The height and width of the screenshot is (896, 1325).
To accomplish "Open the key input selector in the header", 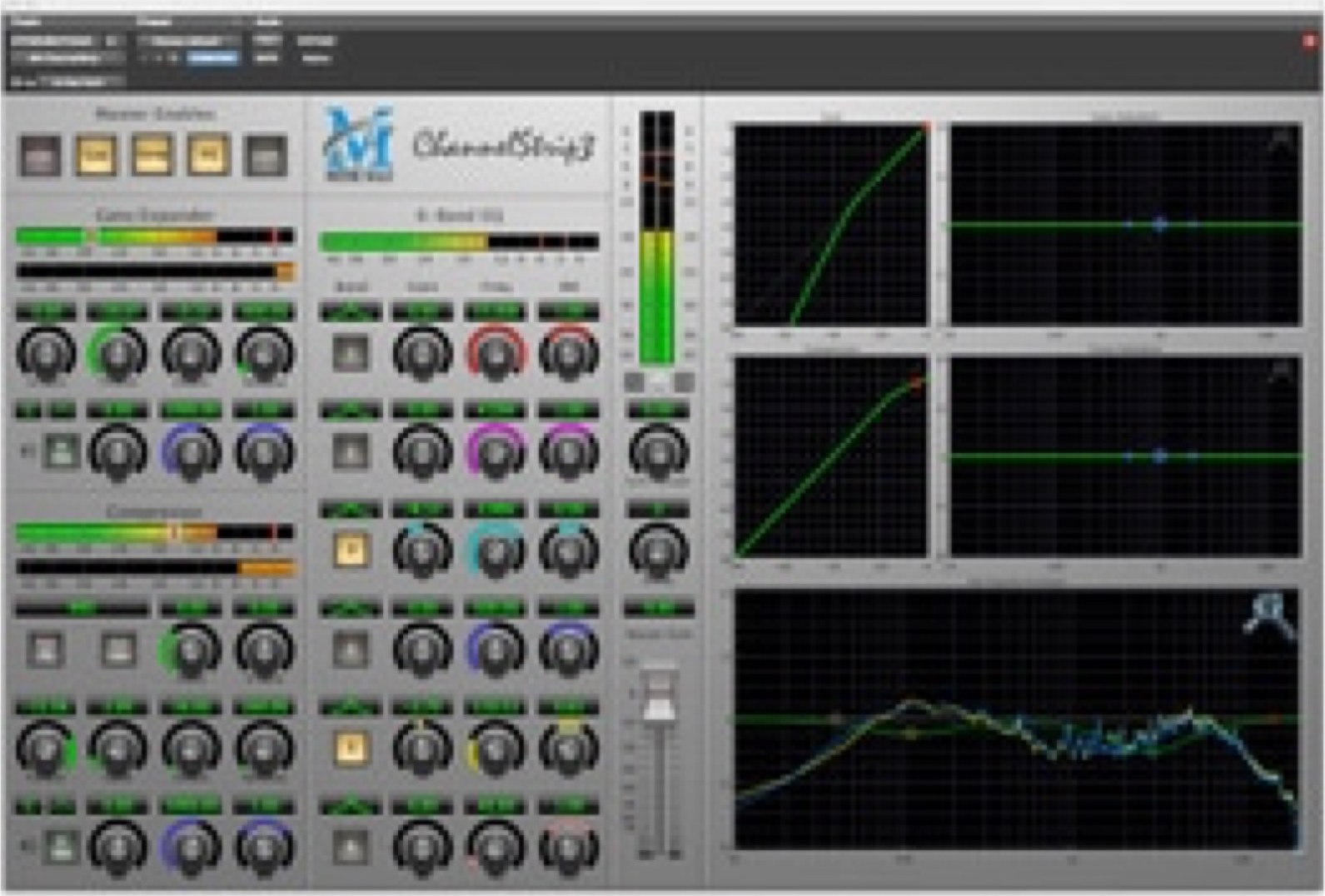I will 82,82.
